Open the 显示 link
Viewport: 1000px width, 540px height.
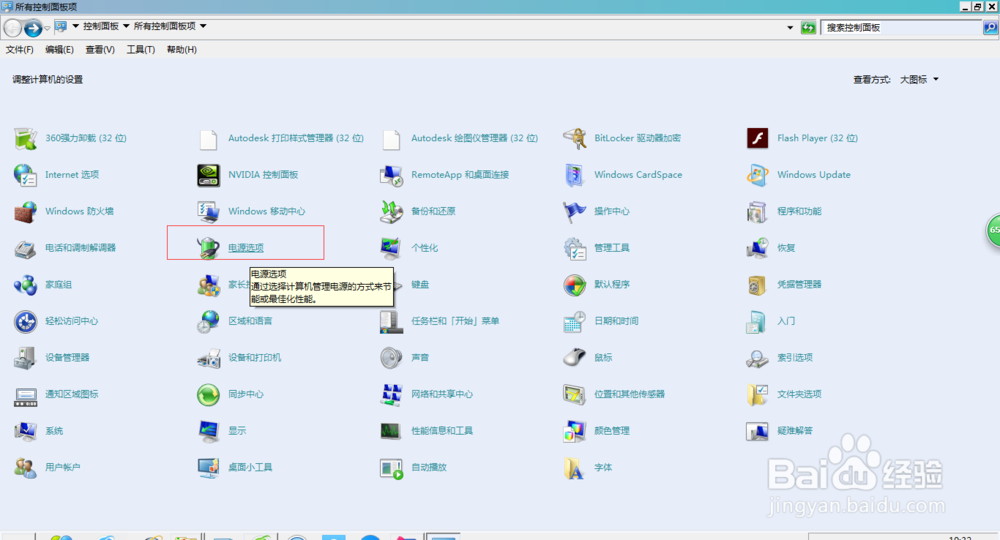pyautogui.click(x=237, y=432)
